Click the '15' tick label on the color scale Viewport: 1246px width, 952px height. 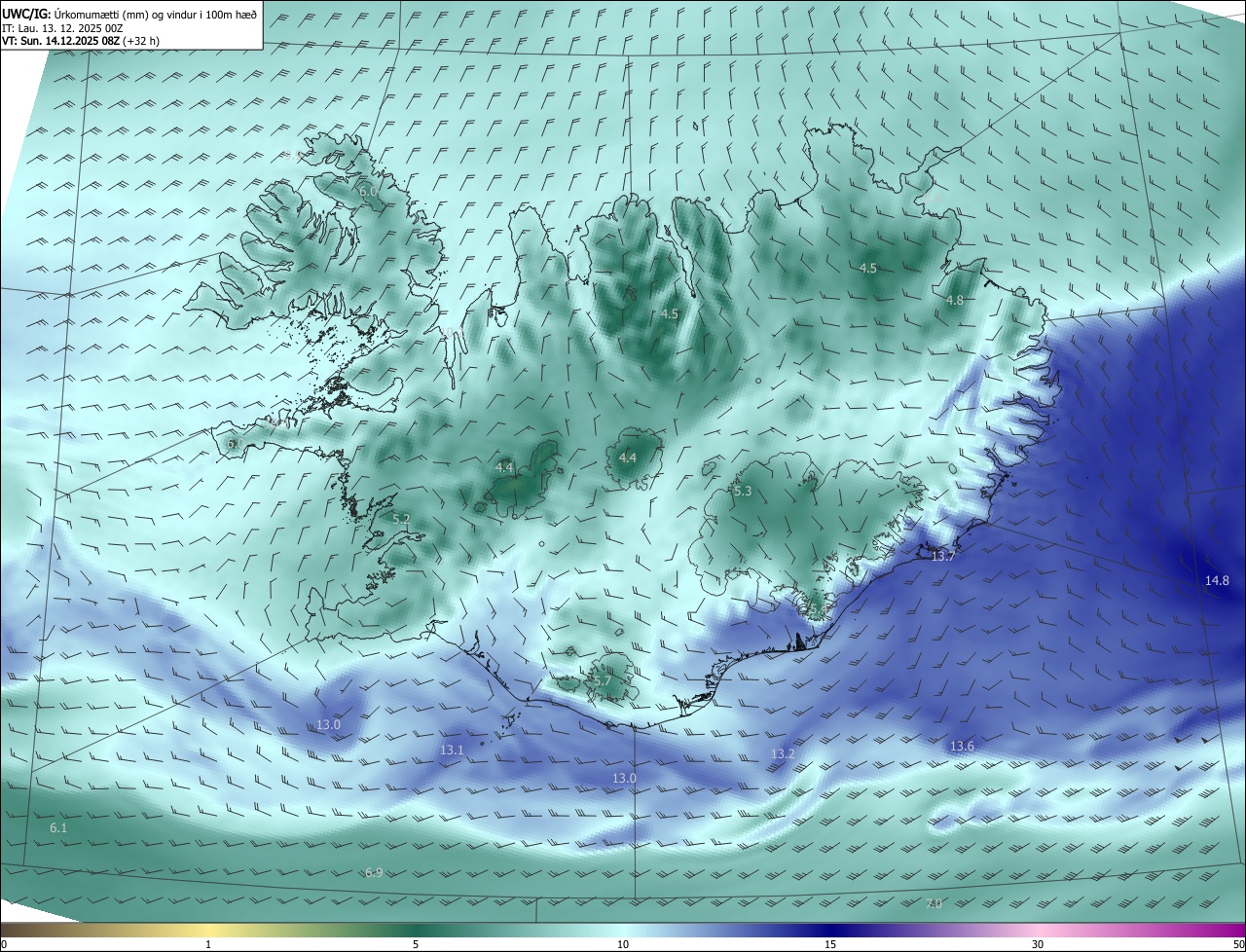(830, 944)
